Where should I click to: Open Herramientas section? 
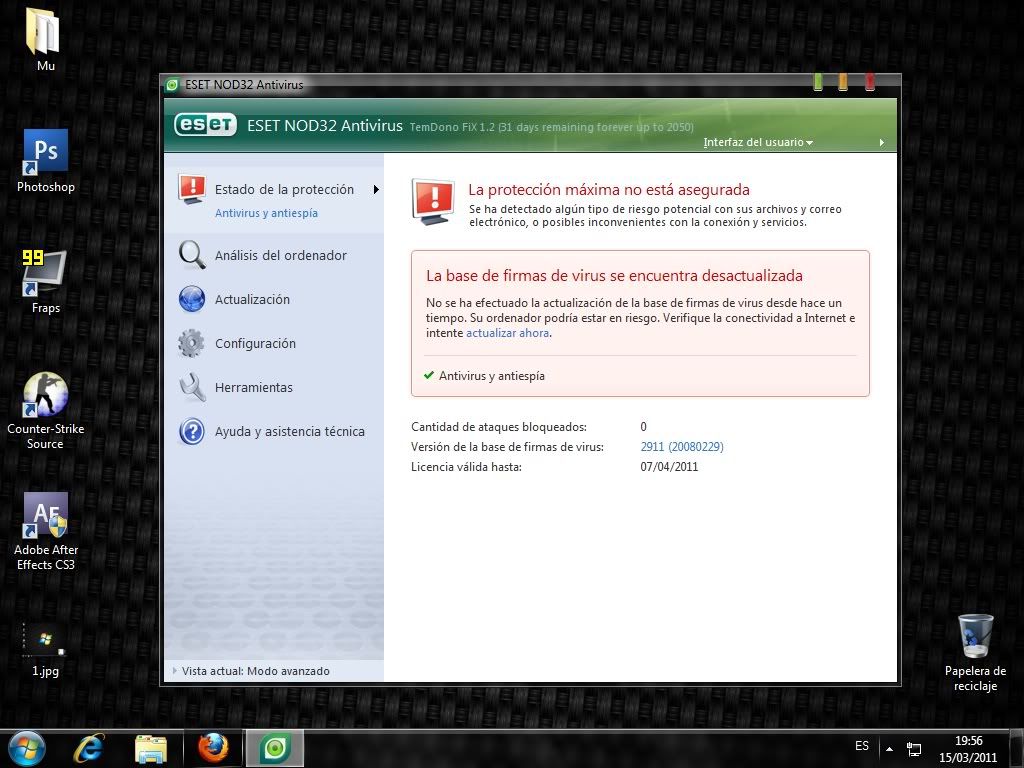pos(253,387)
